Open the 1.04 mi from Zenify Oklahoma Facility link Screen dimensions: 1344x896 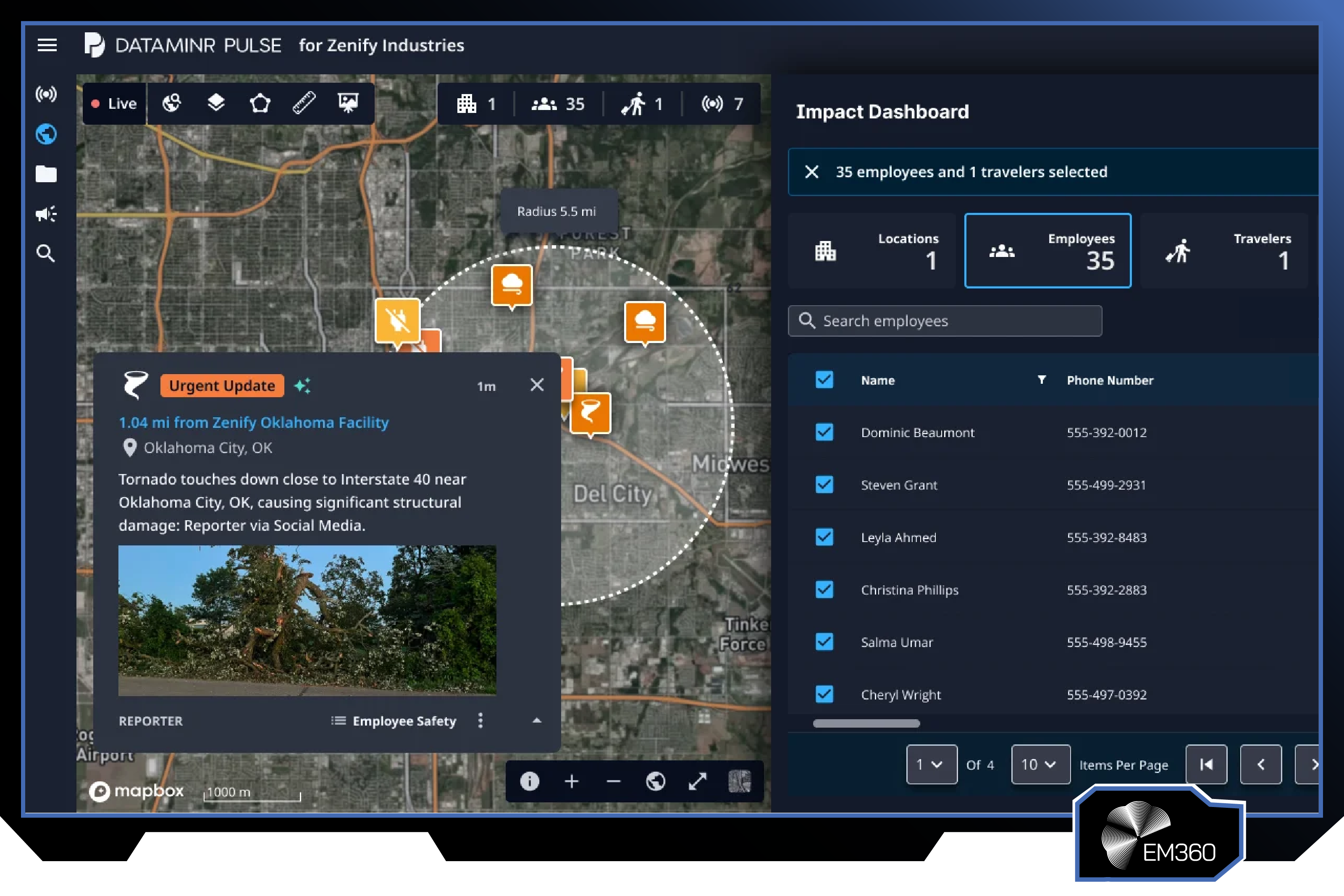[254, 422]
